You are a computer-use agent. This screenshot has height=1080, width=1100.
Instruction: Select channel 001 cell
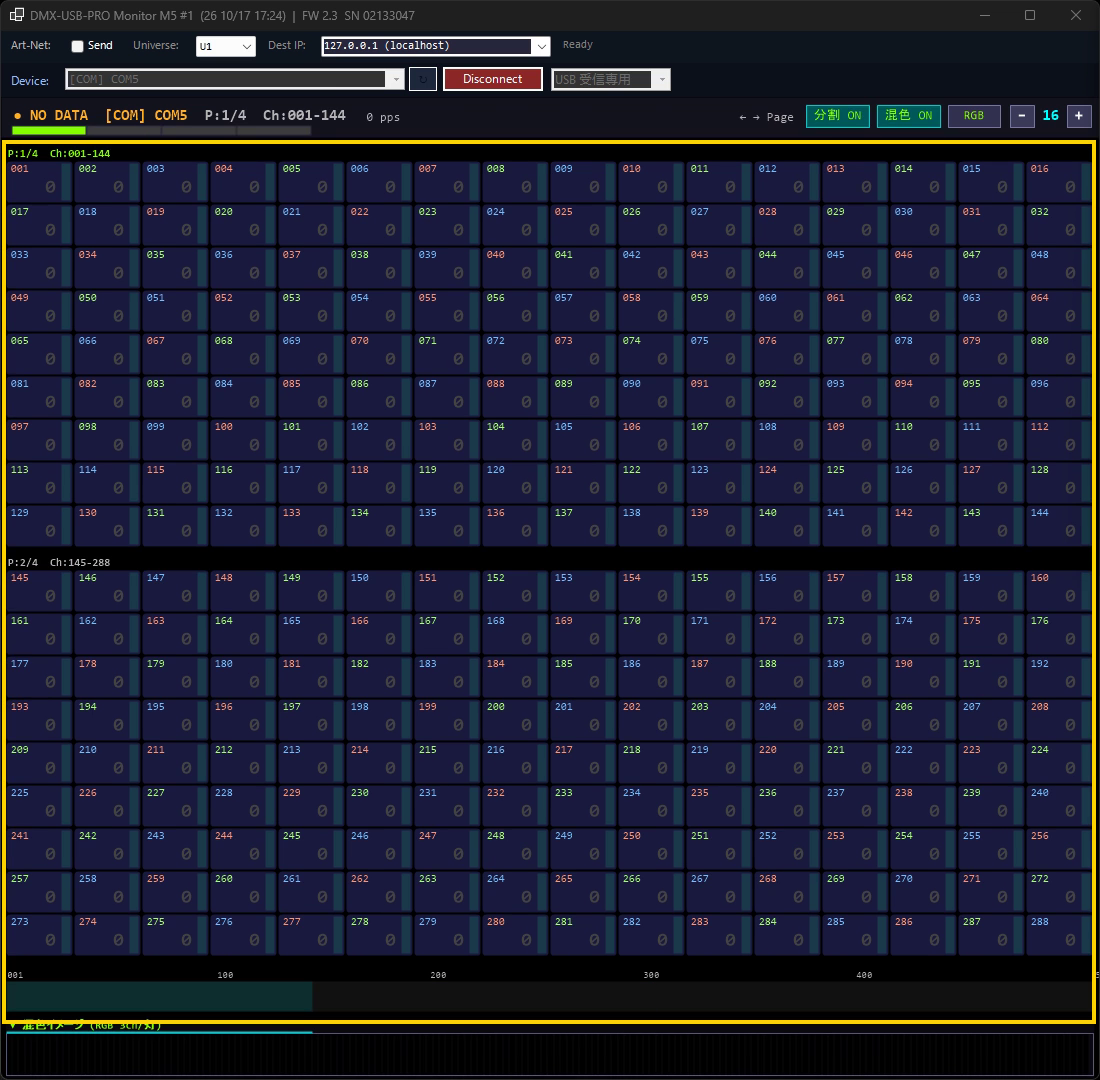(39, 182)
